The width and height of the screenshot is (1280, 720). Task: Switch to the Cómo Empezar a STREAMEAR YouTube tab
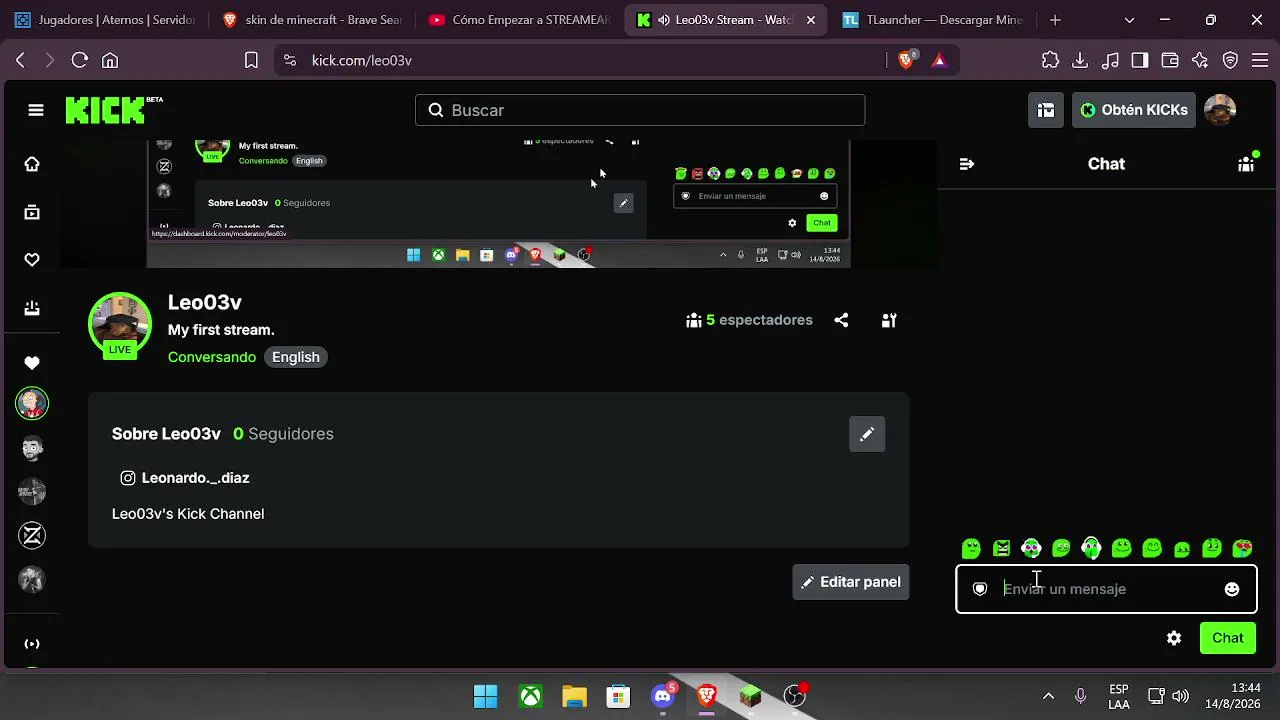(519, 20)
